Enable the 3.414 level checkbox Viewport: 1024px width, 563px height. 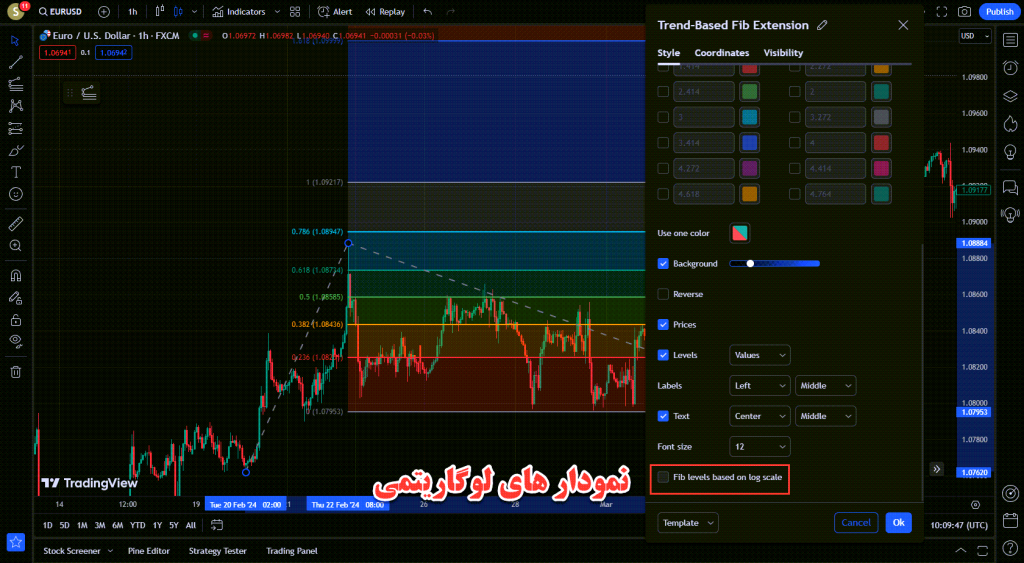(663, 142)
